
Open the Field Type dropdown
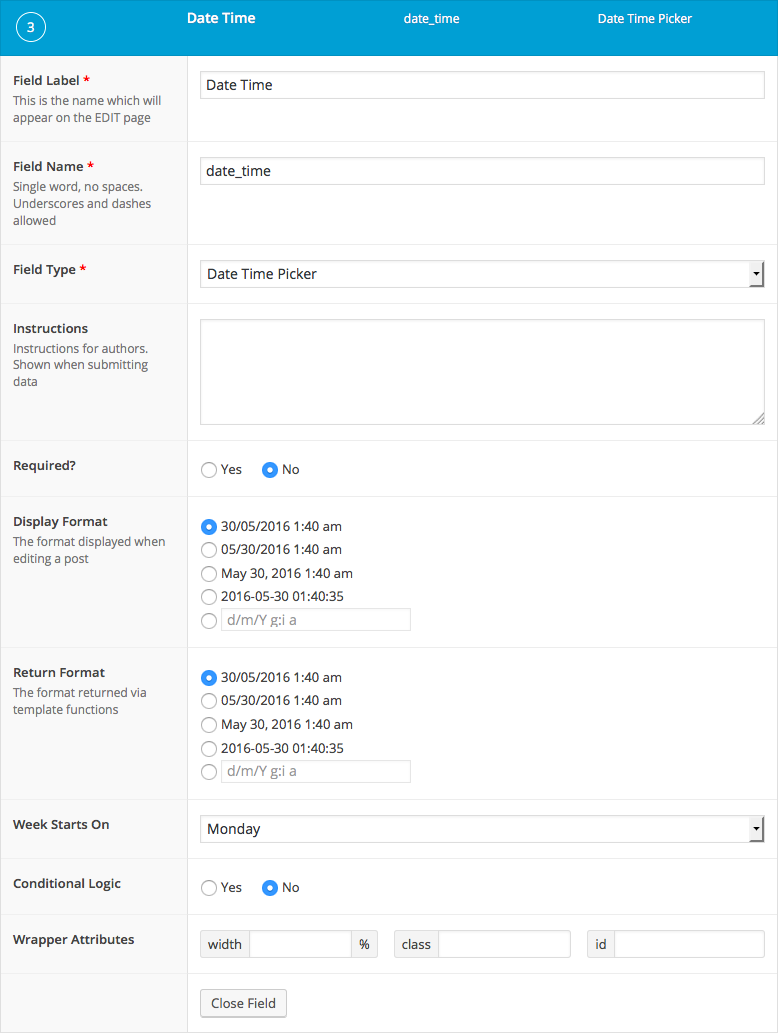click(x=482, y=274)
